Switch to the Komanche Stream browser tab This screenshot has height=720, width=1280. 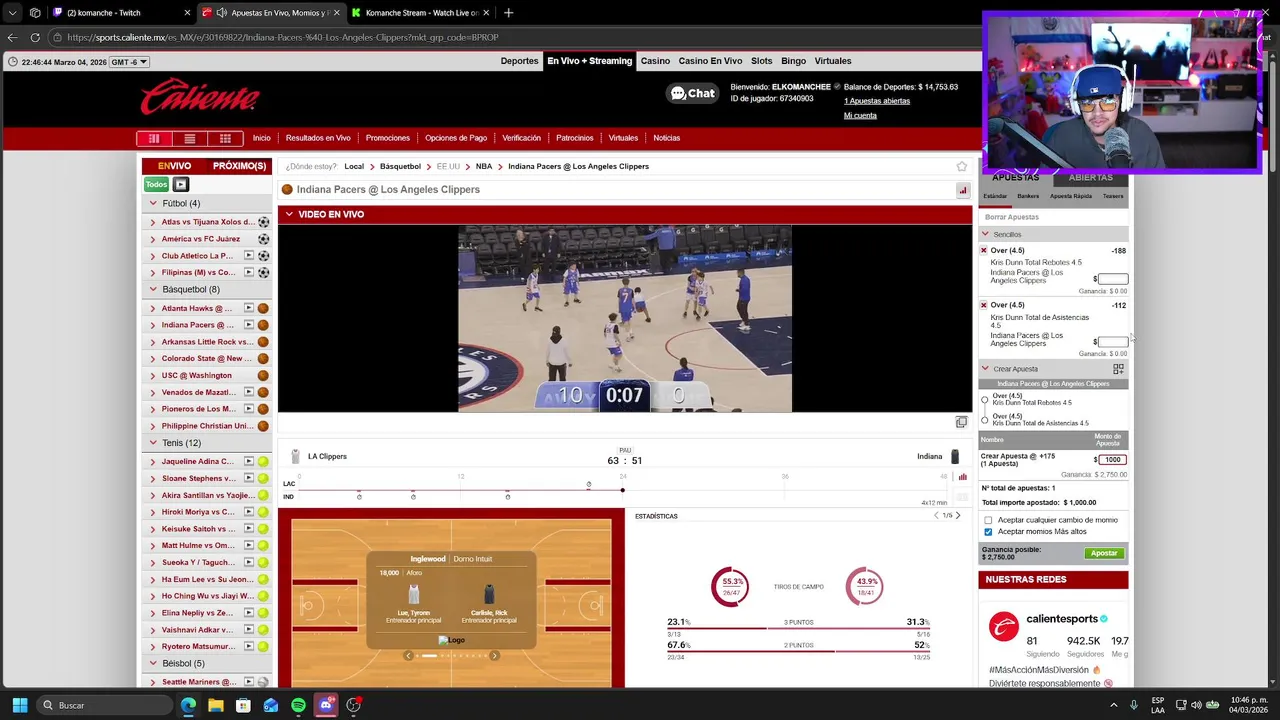420,13
